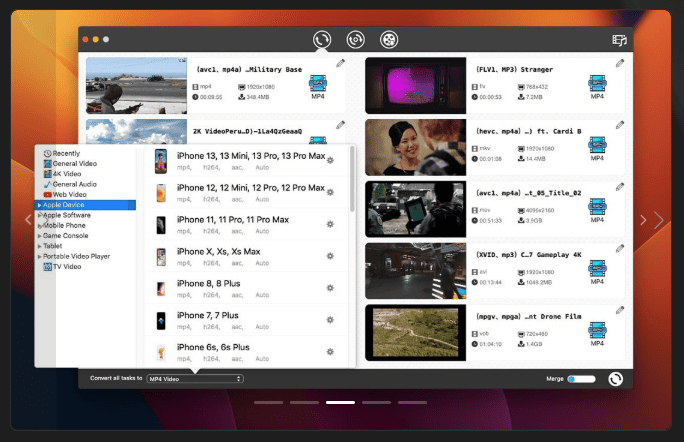684x442 pixels.
Task: Go to next screenshot with right arrow
Action: [x=658, y=220]
